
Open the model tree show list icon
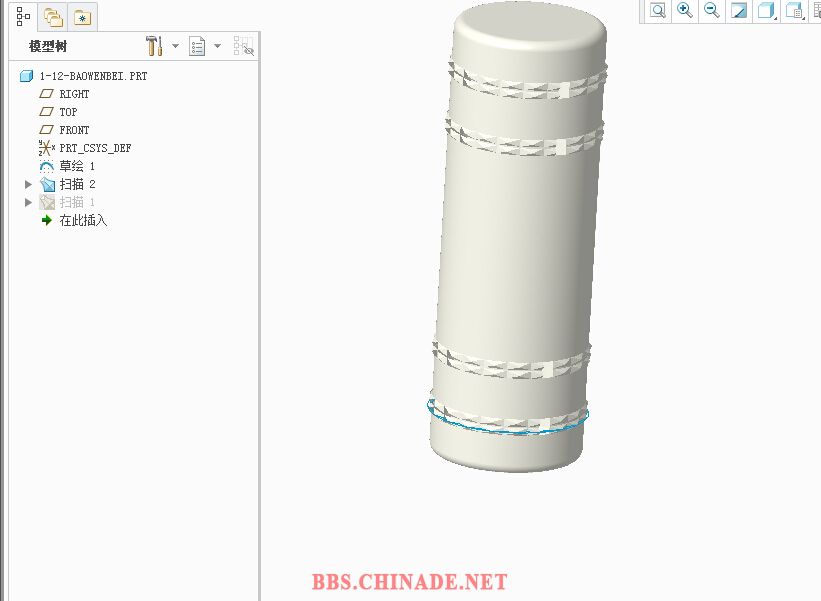pos(197,46)
